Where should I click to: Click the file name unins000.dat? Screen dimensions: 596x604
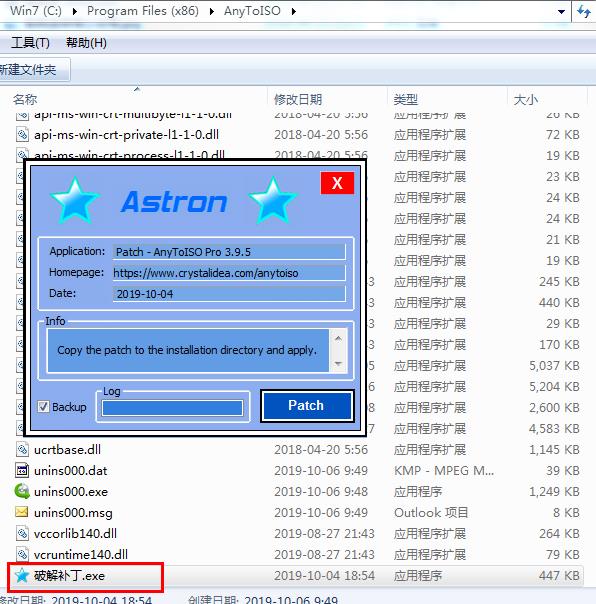click(71, 471)
